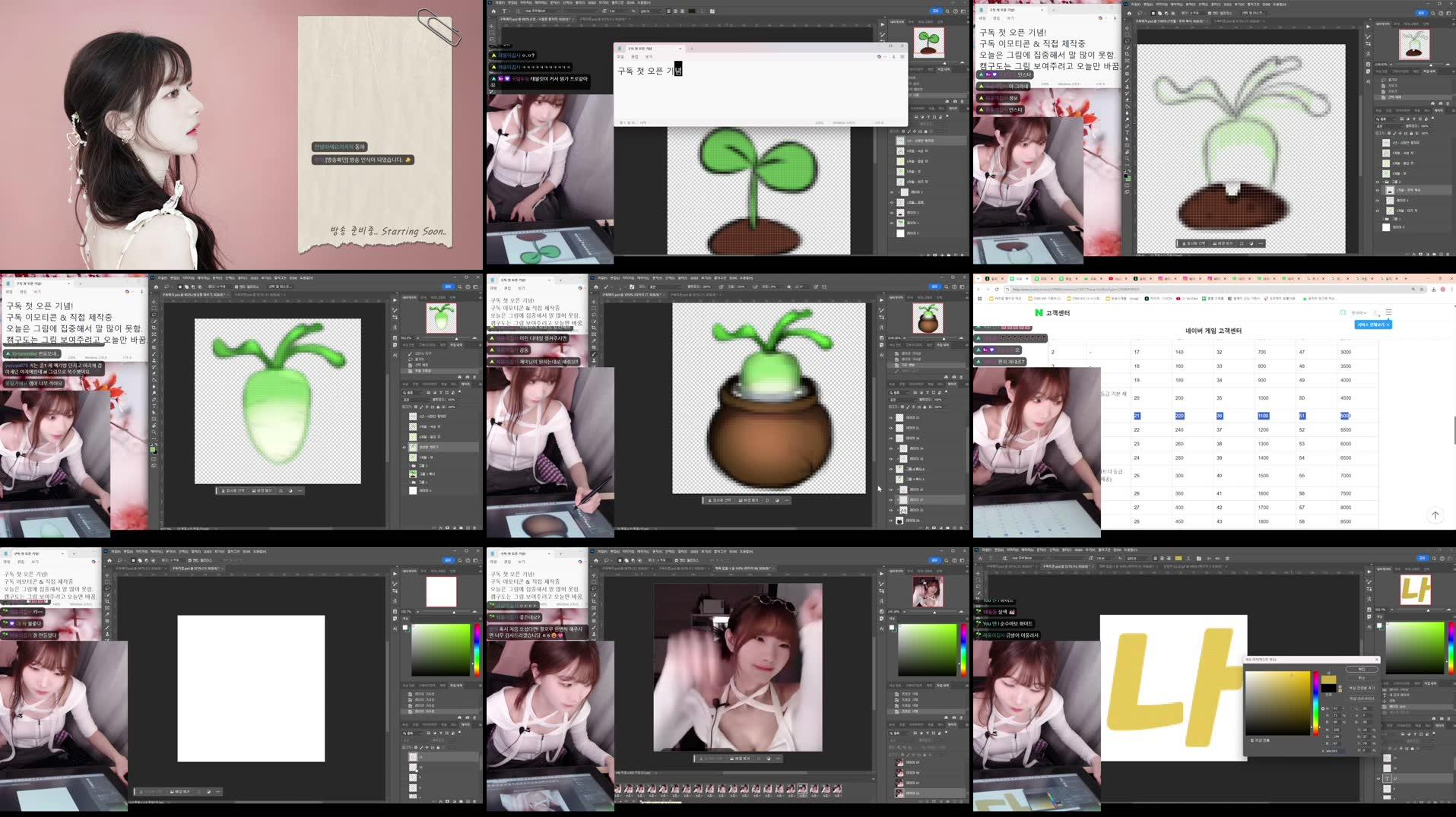Open the font size dropdown in the '나' frame options bar
Screen dimensions: 1456x817
click(x=1104, y=558)
